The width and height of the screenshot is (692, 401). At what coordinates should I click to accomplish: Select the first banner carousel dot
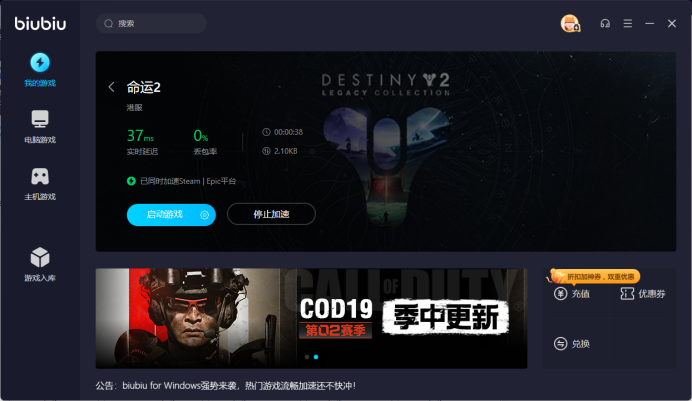[x=307, y=357]
